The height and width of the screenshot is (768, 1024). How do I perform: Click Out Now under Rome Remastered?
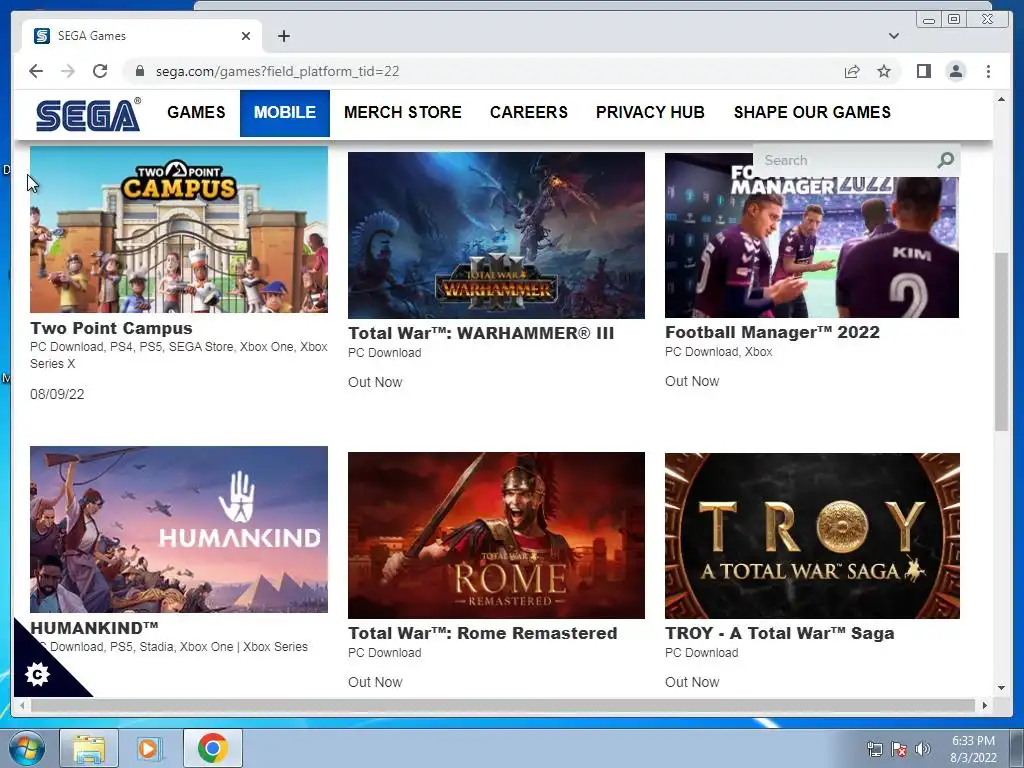[x=375, y=682]
